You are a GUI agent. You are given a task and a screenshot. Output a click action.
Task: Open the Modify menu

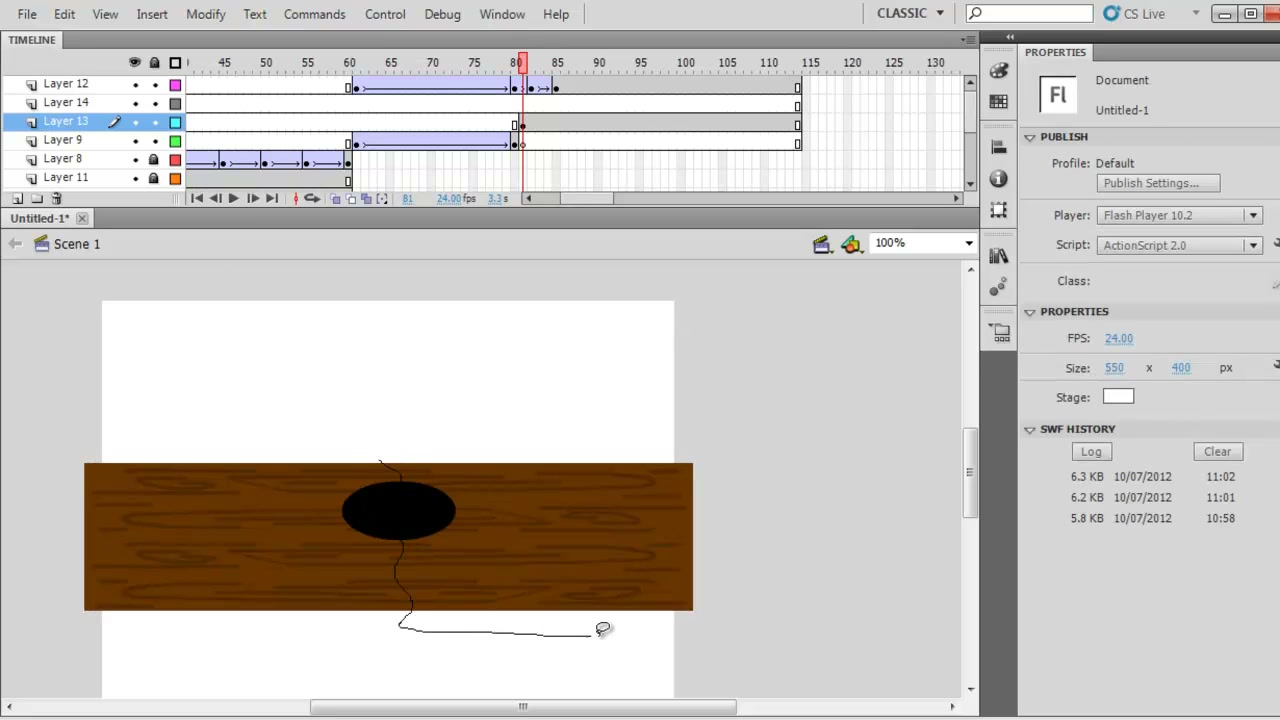pyautogui.click(x=205, y=14)
